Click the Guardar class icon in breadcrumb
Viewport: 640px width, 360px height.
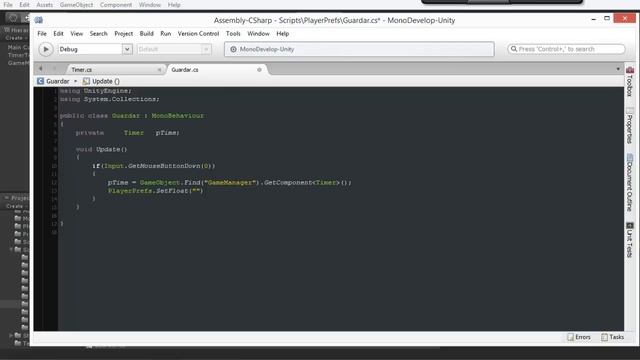[40, 81]
